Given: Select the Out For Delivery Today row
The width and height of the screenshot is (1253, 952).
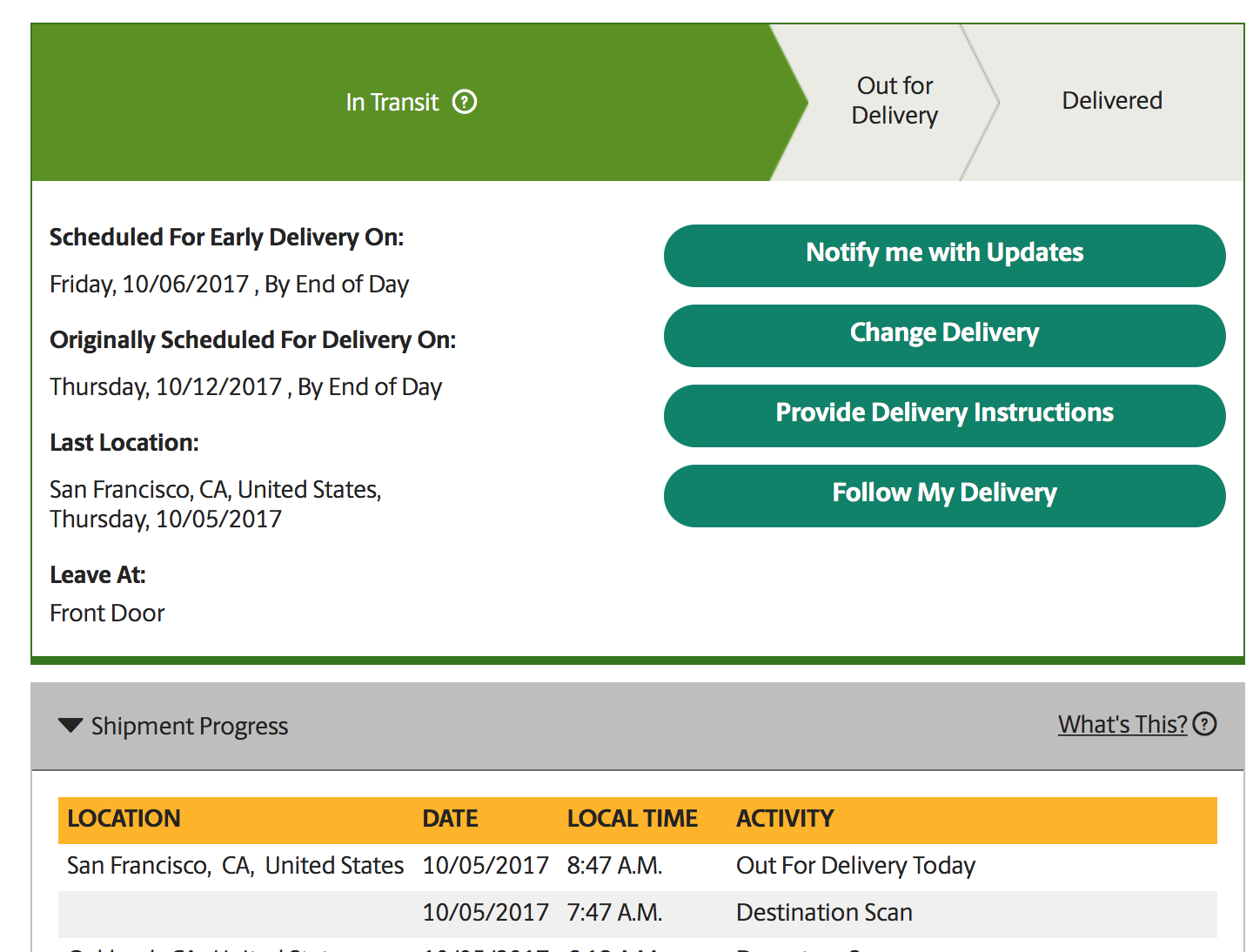Looking at the screenshot, I should (x=638, y=866).
